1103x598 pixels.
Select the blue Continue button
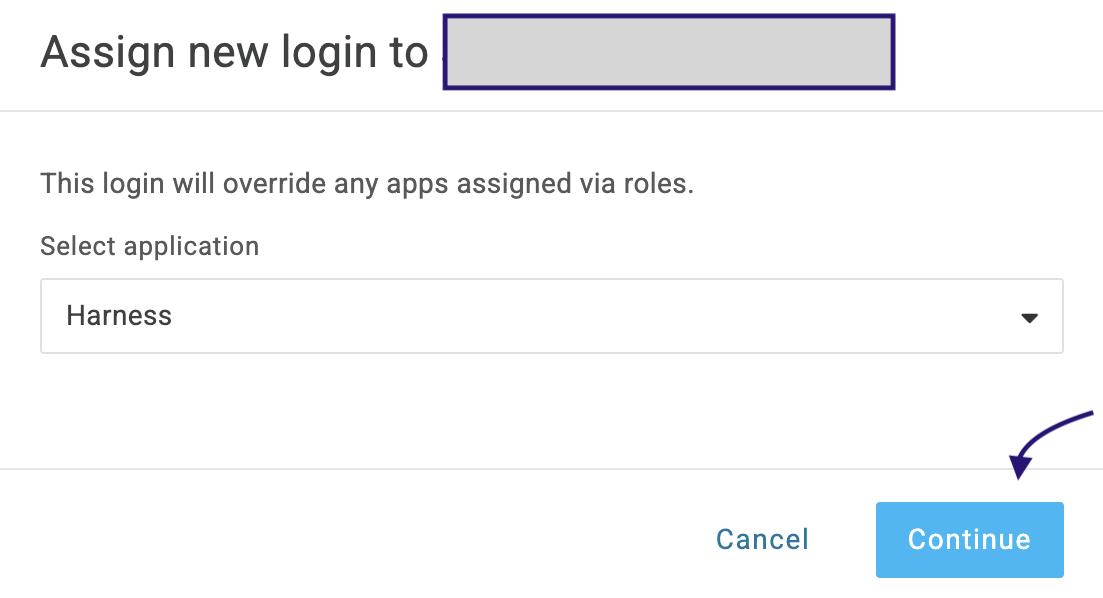click(969, 540)
